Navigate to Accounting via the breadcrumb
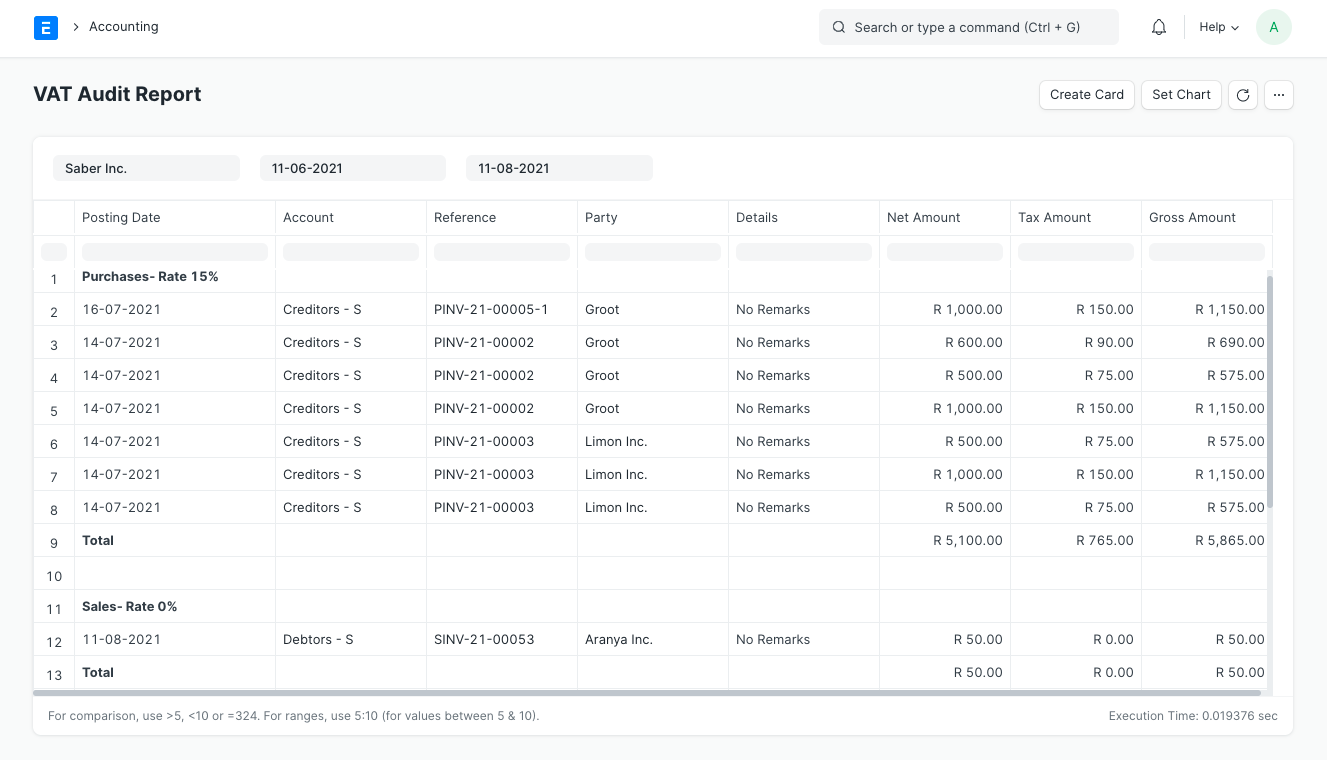 [123, 27]
